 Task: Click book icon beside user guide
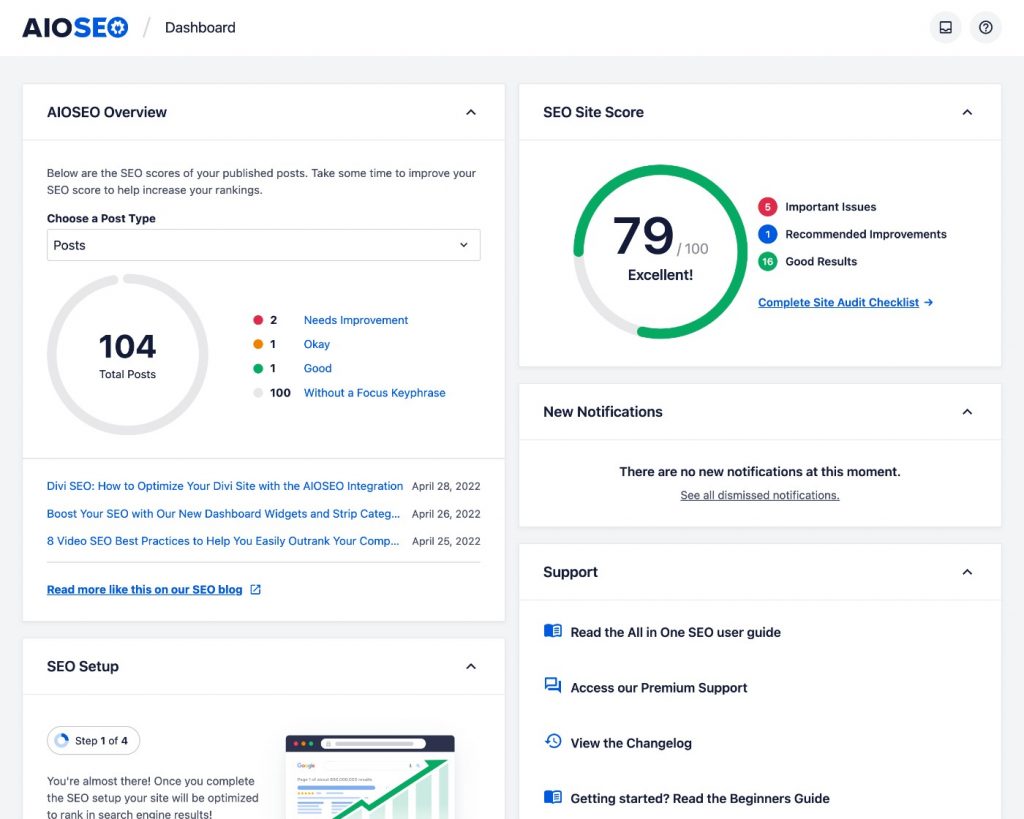coord(552,631)
